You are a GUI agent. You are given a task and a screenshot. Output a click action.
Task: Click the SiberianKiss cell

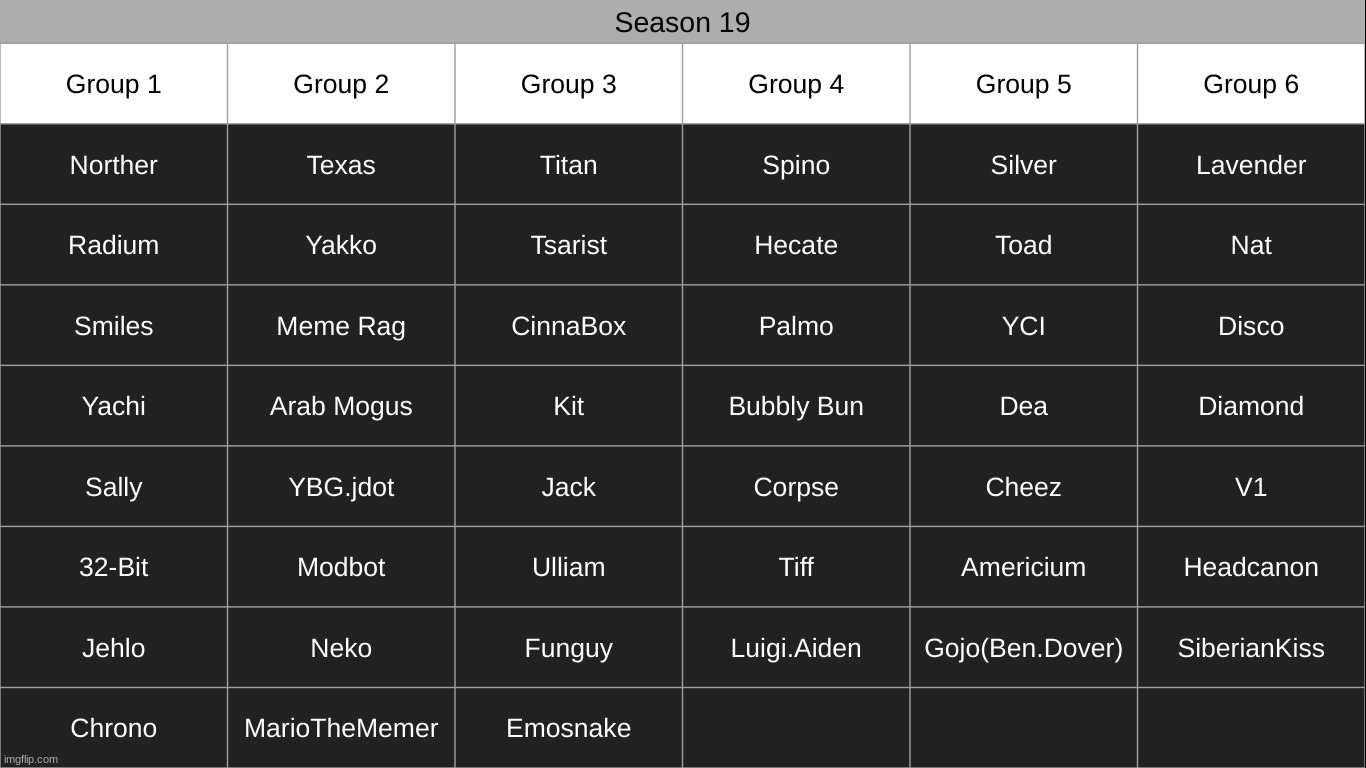tap(1250, 648)
